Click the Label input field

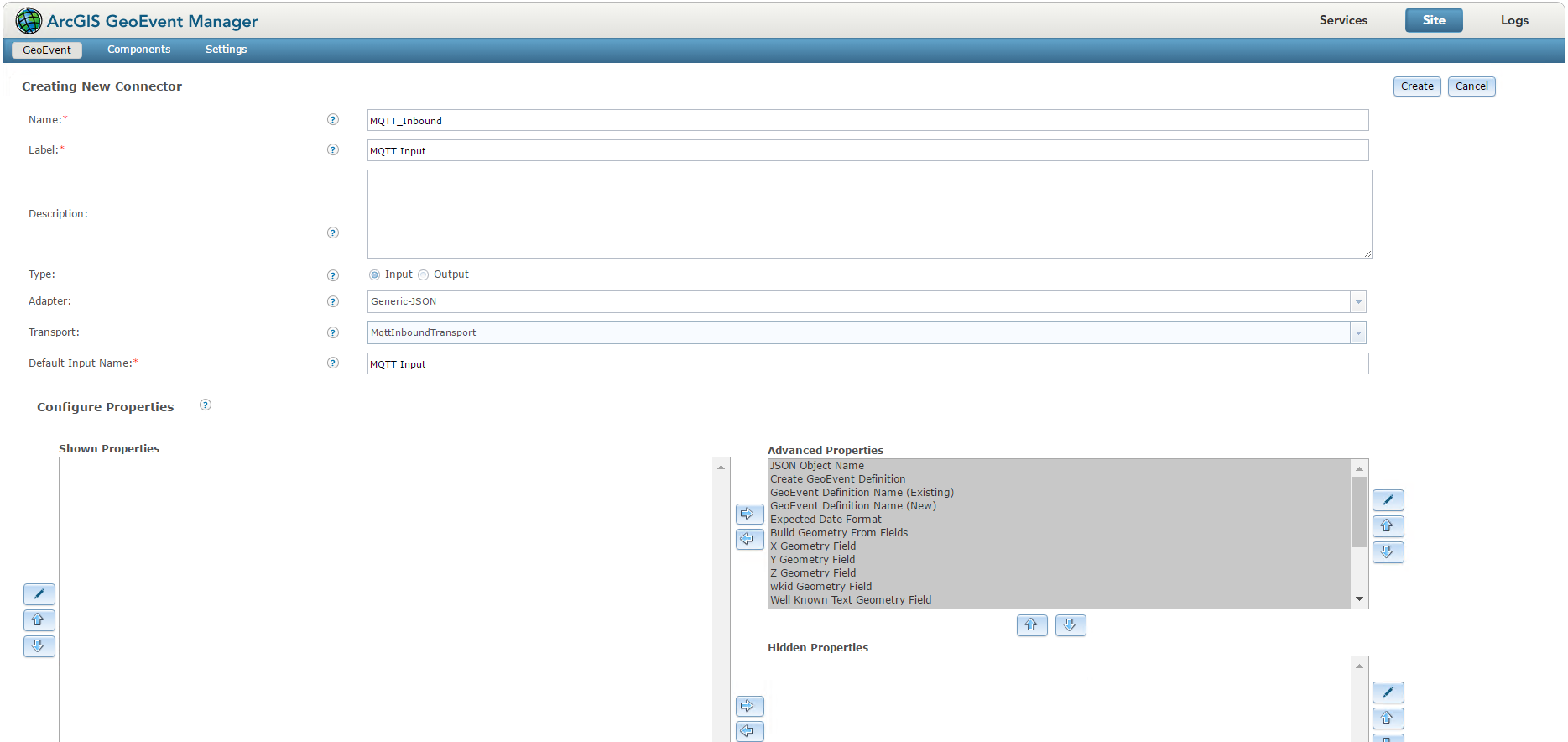[868, 150]
